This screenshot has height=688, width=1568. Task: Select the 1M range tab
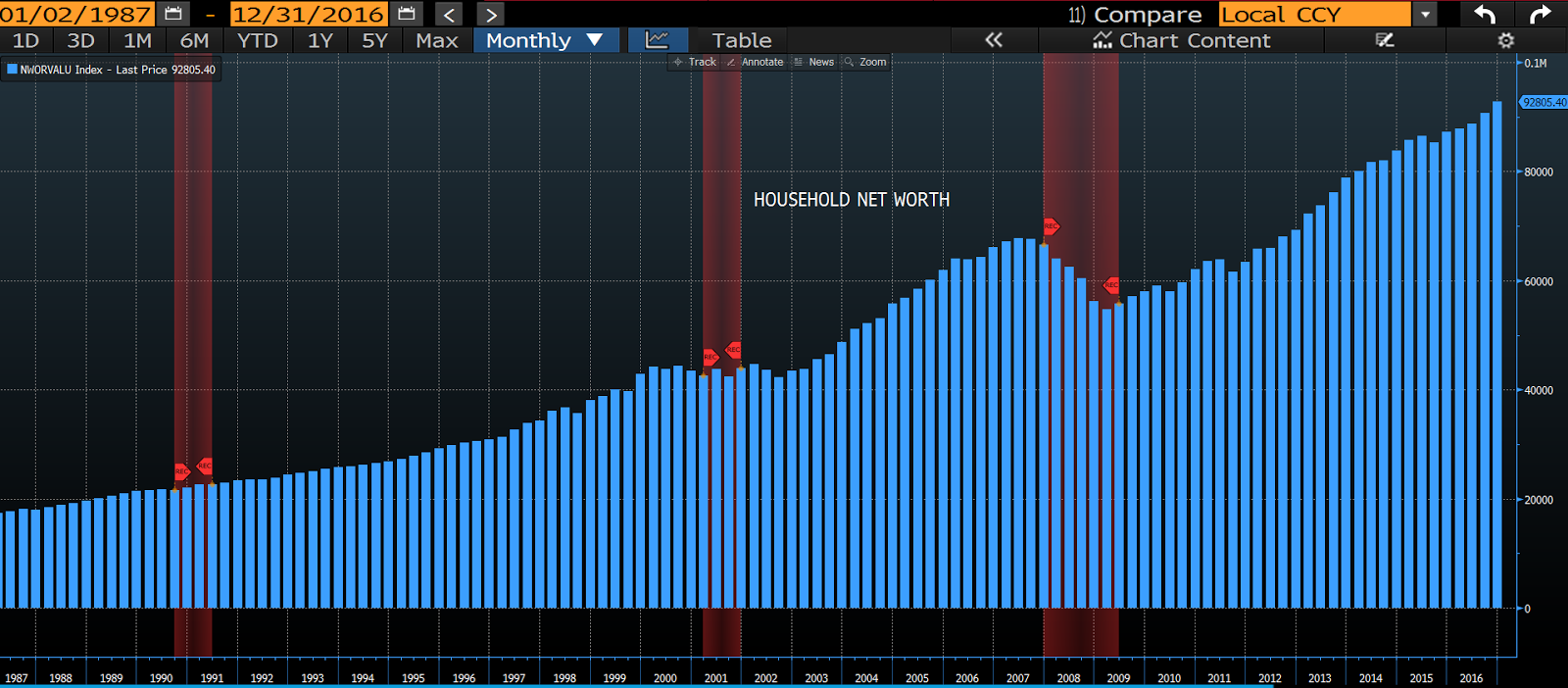(137, 40)
